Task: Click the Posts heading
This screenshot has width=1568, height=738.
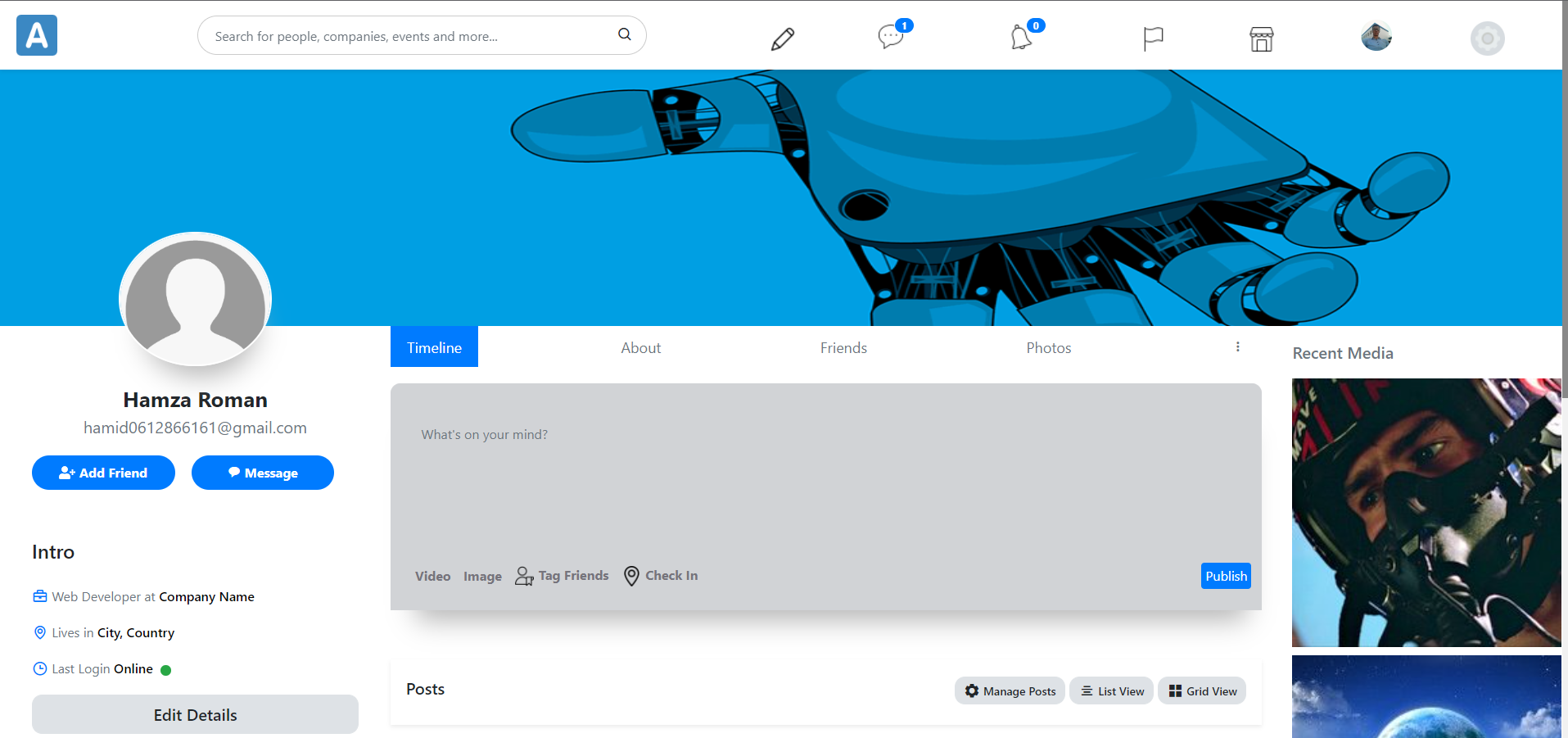Action: coord(425,689)
